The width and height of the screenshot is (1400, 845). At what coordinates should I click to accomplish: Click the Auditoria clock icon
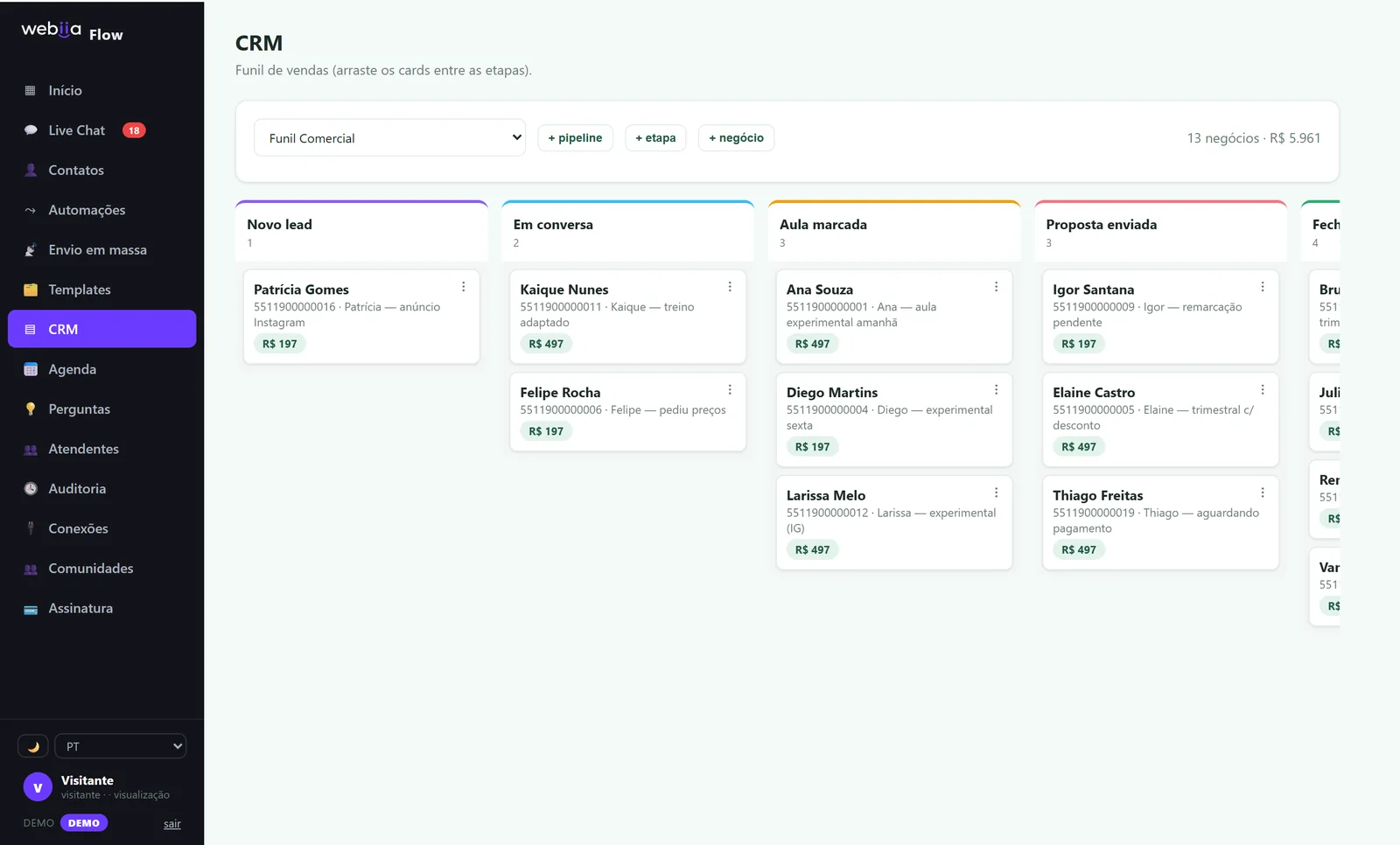click(x=31, y=489)
